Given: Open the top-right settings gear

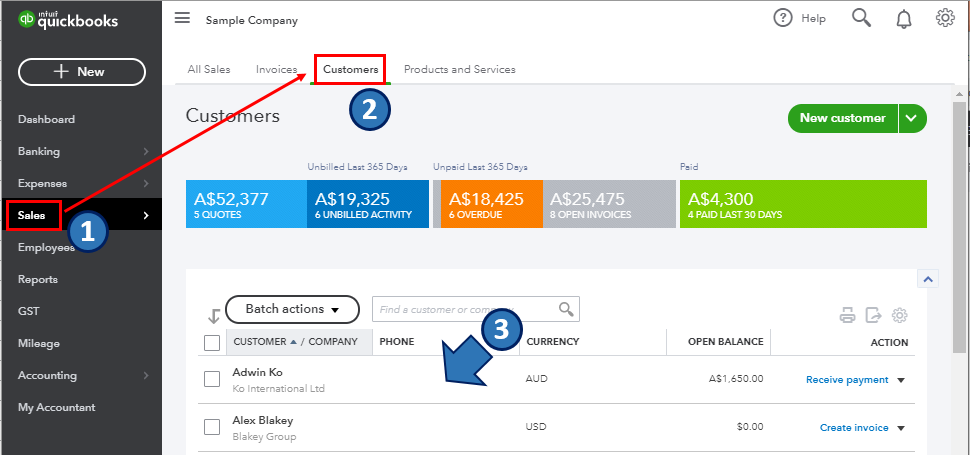Looking at the screenshot, I should (945, 18).
